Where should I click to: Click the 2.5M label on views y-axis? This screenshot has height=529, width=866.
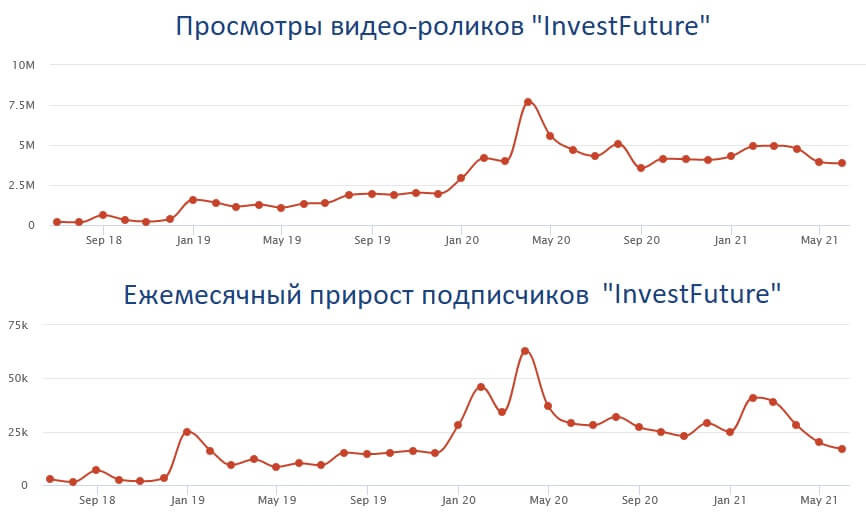pos(22,186)
